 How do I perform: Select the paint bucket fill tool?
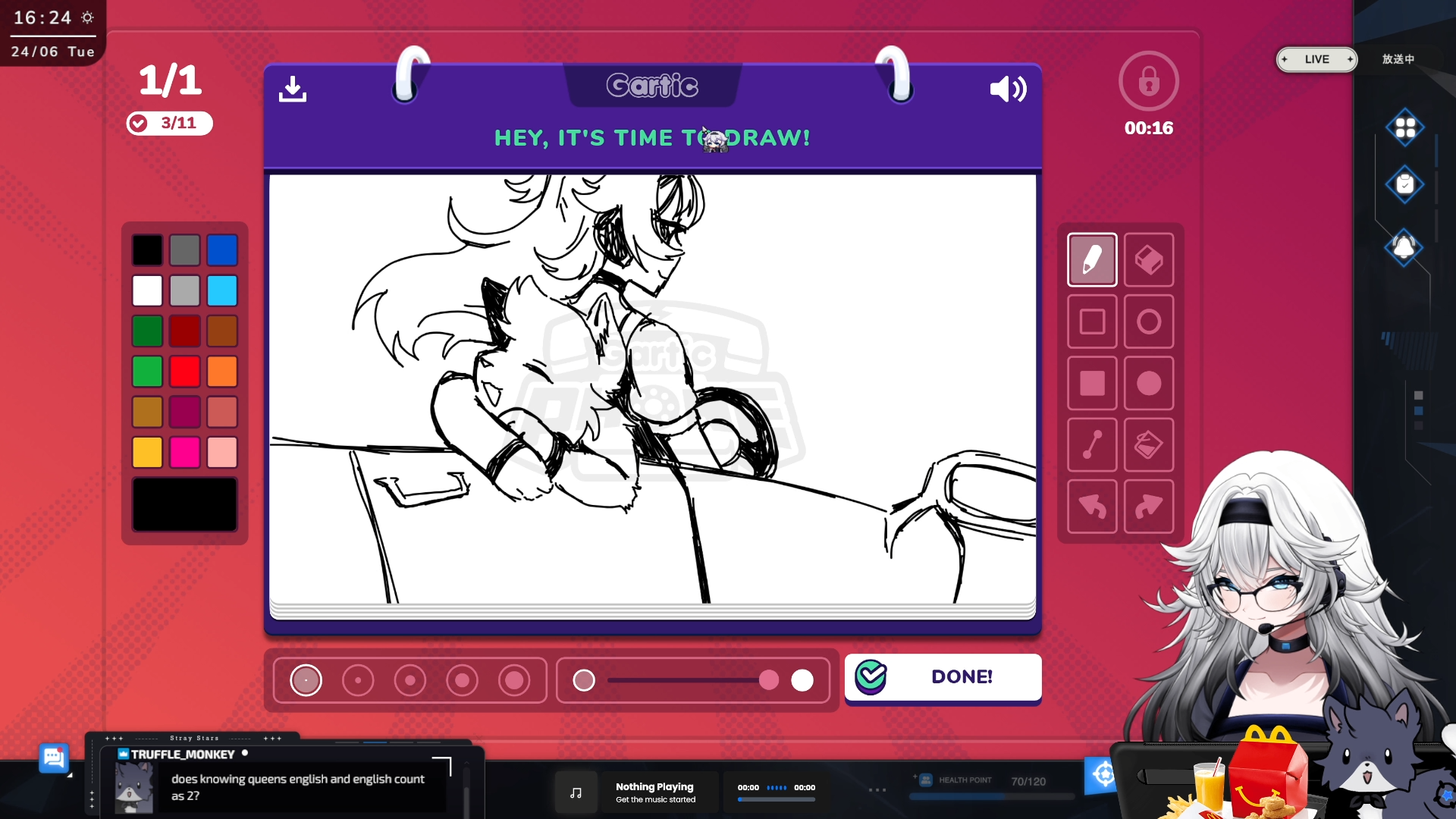[x=1149, y=444]
